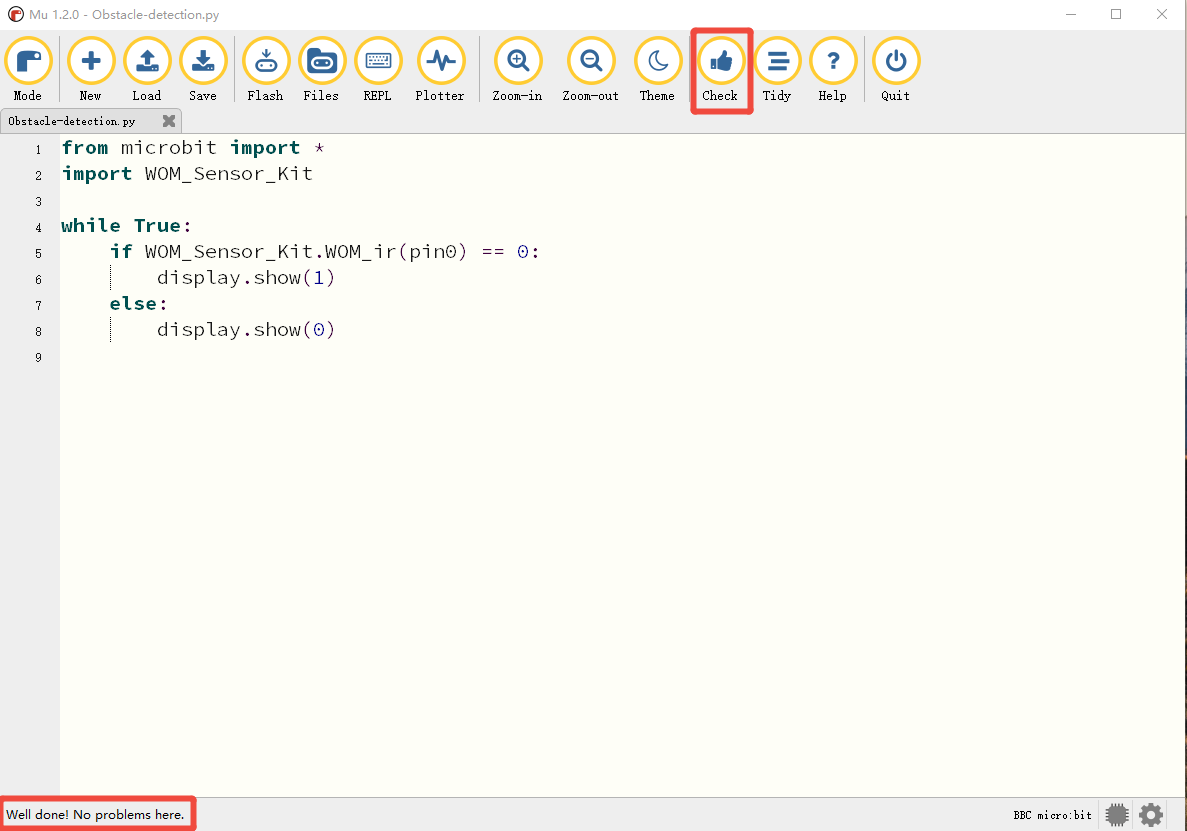Increase editor text with Zoom-in
The width and height of the screenshot is (1187, 831).
[x=518, y=61]
